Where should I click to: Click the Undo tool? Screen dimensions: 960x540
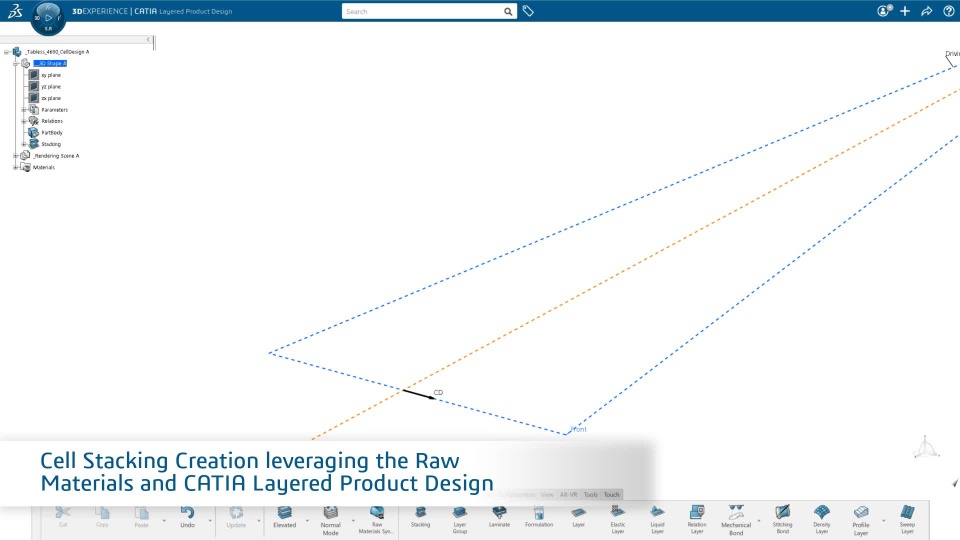[x=187, y=517]
